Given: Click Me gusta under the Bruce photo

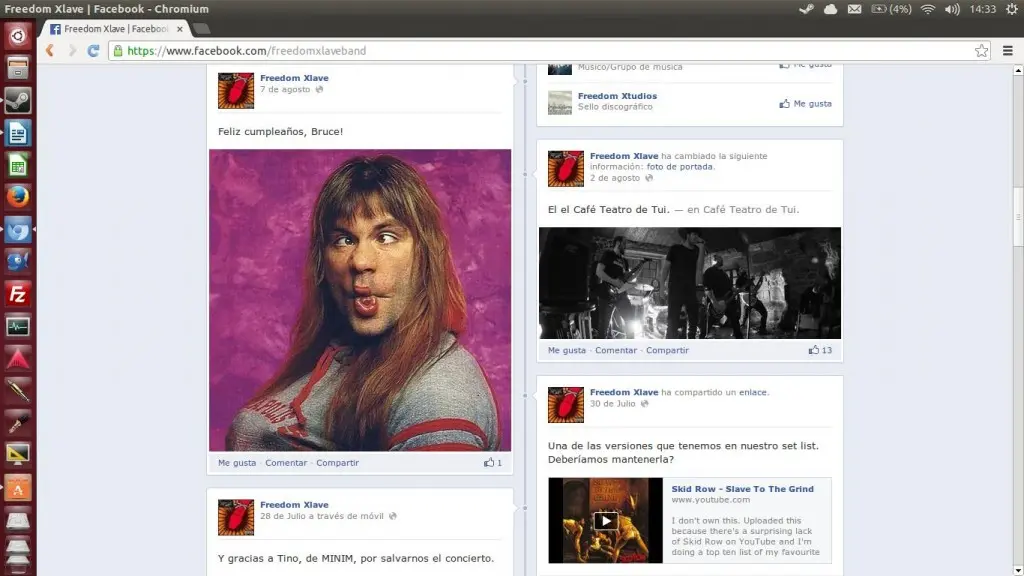Looking at the screenshot, I should [237, 463].
